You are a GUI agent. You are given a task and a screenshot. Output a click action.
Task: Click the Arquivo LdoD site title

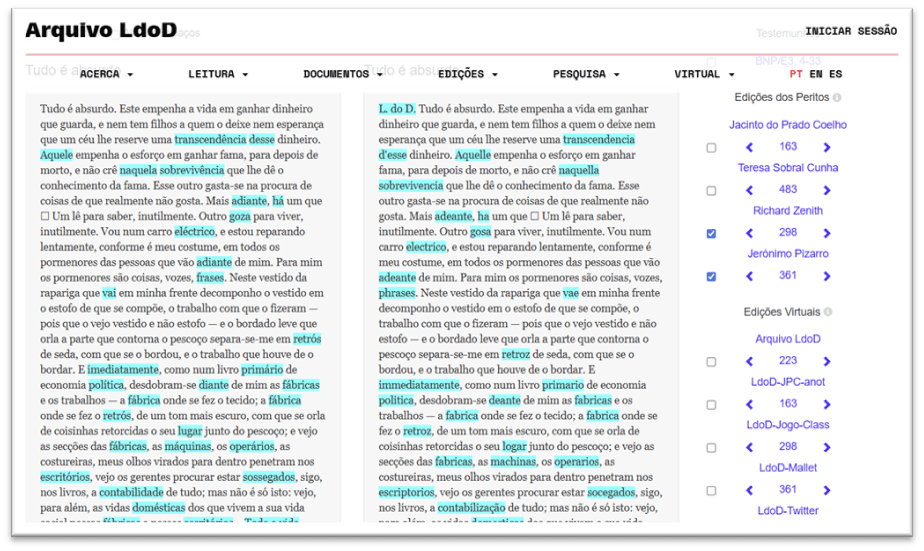(101, 30)
